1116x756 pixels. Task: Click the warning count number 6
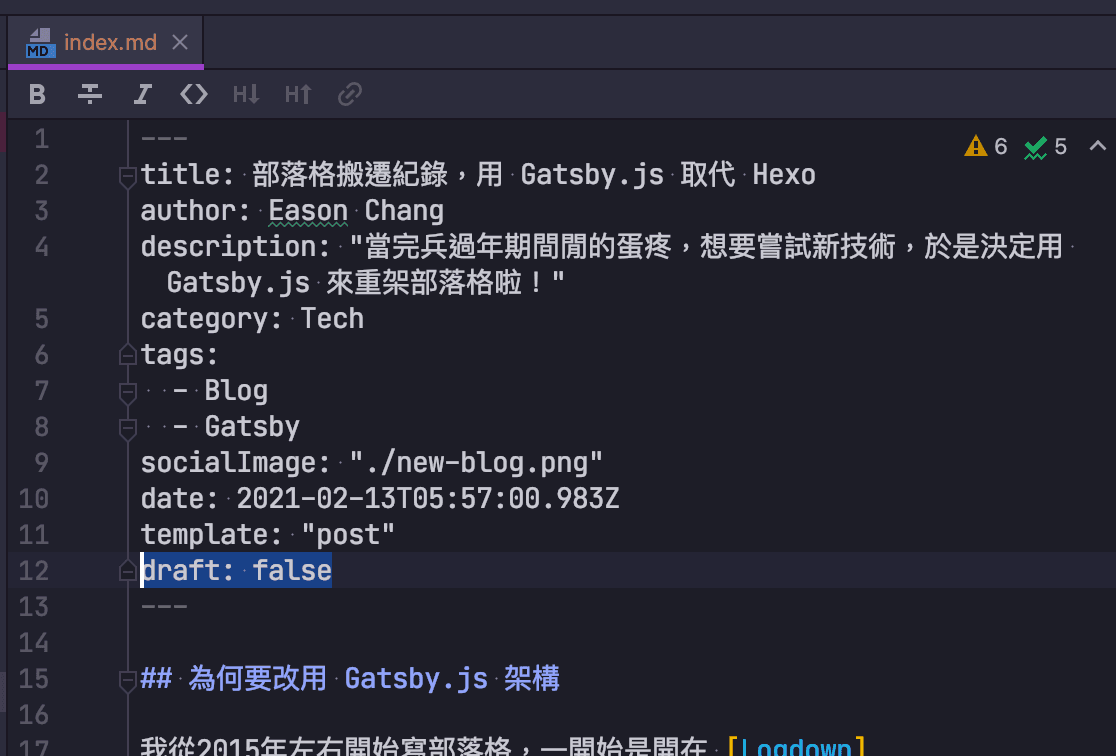coord(1000,147)
